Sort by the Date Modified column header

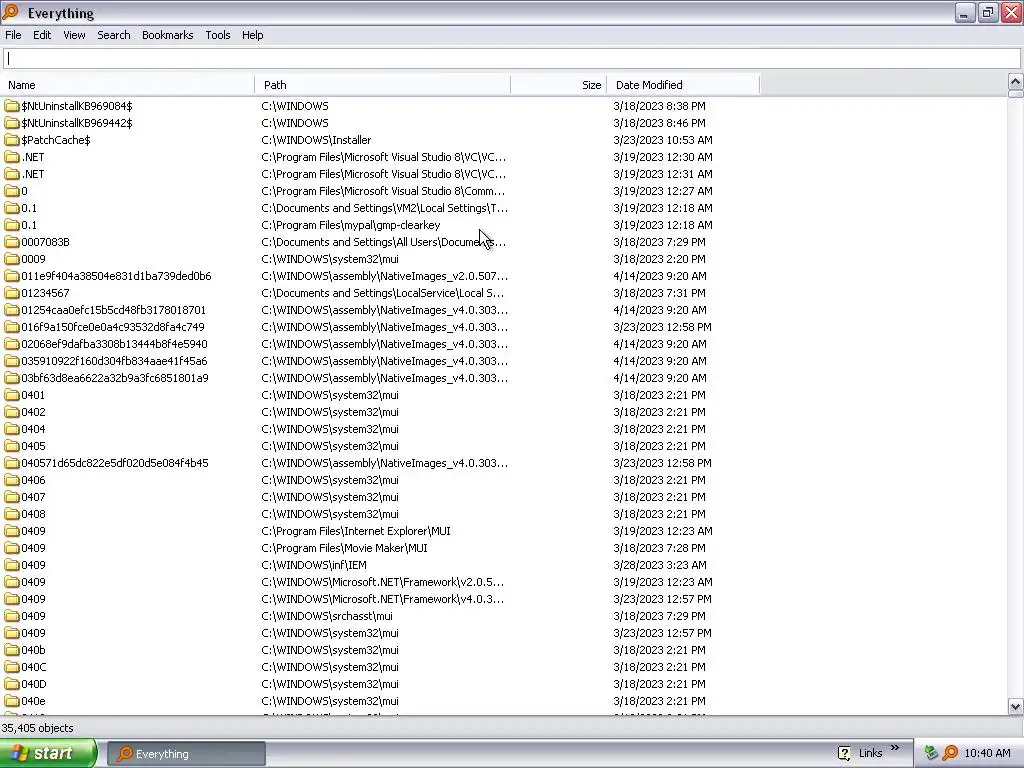(683, 85)
